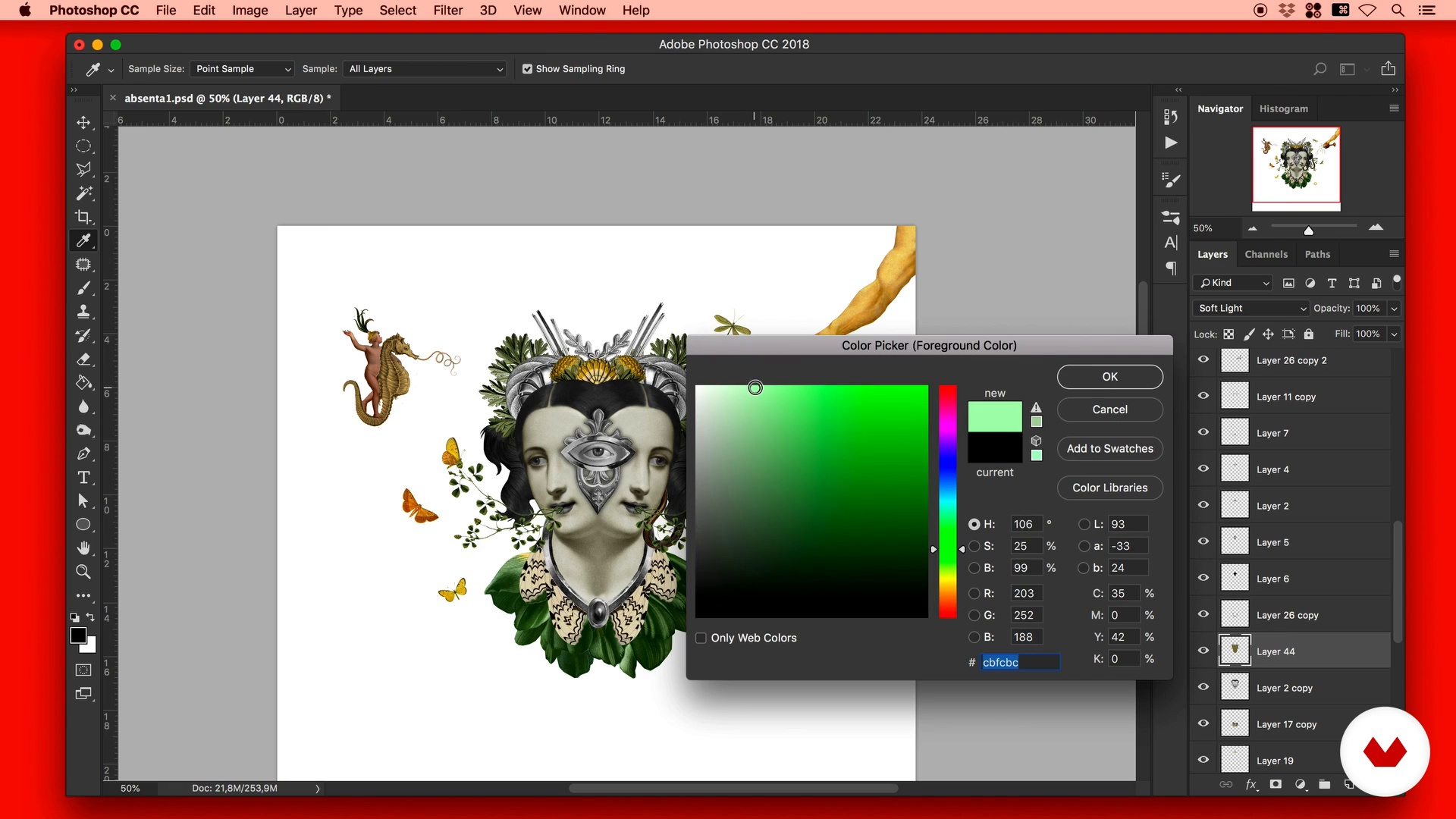
Task: Open the Sample Size dropdown
Action: point(242,69)
